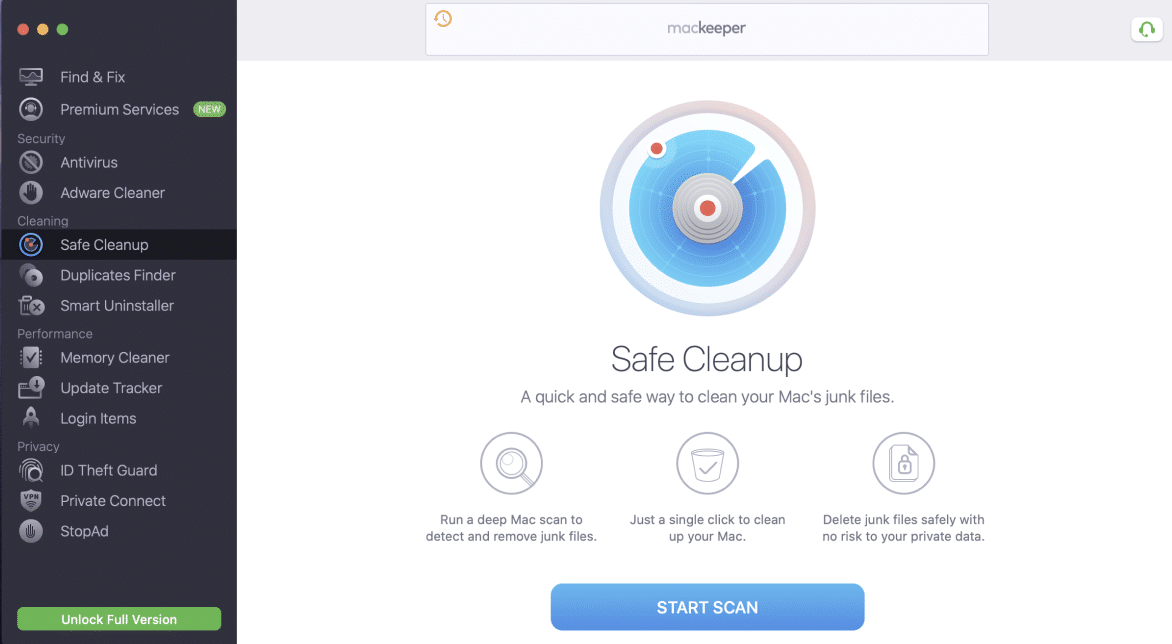
Task: Manage Login Items
Action: [x=96, y=418]
